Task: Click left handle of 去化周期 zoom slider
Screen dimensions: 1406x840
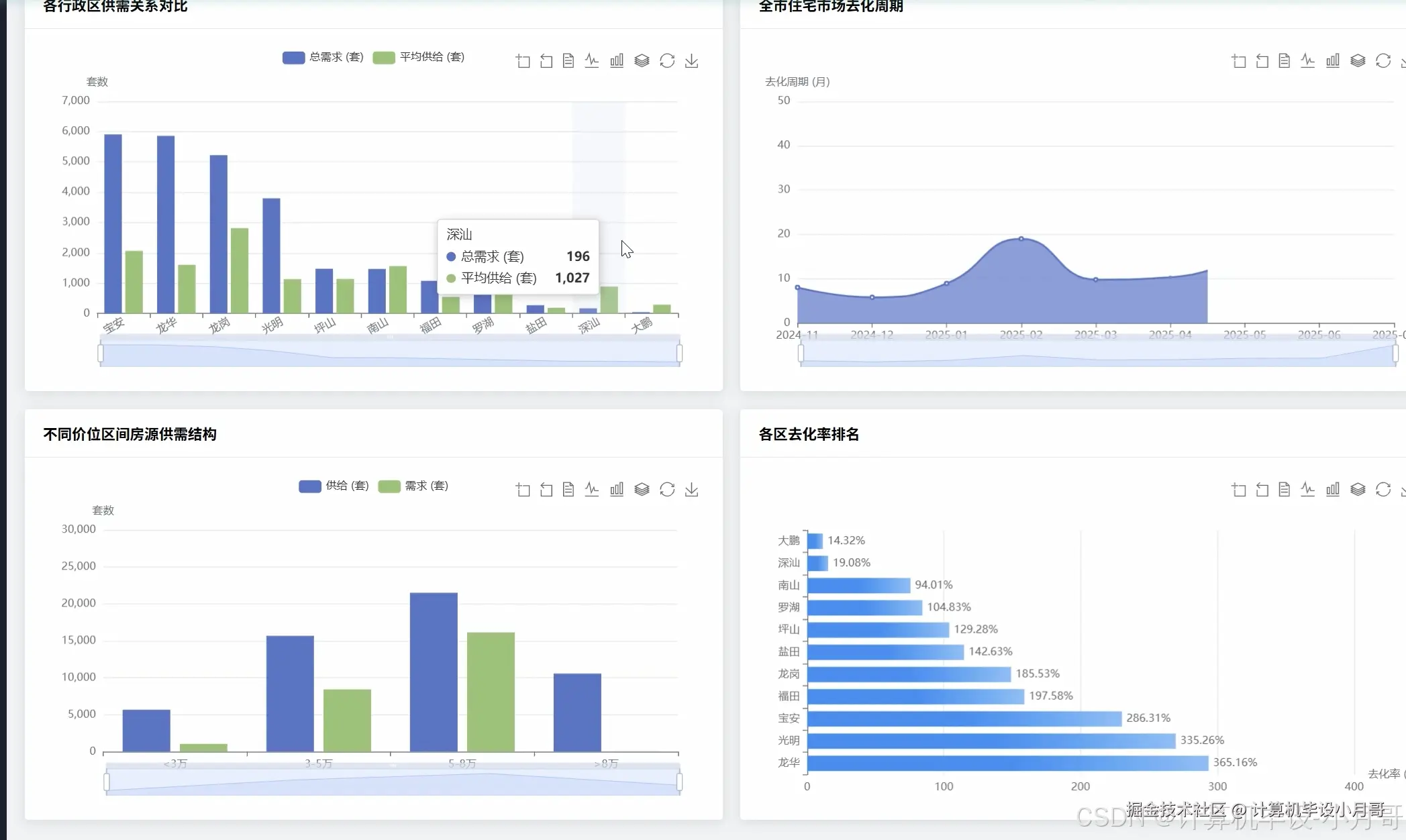Action: pyautogui.click(x=801, y=354)
